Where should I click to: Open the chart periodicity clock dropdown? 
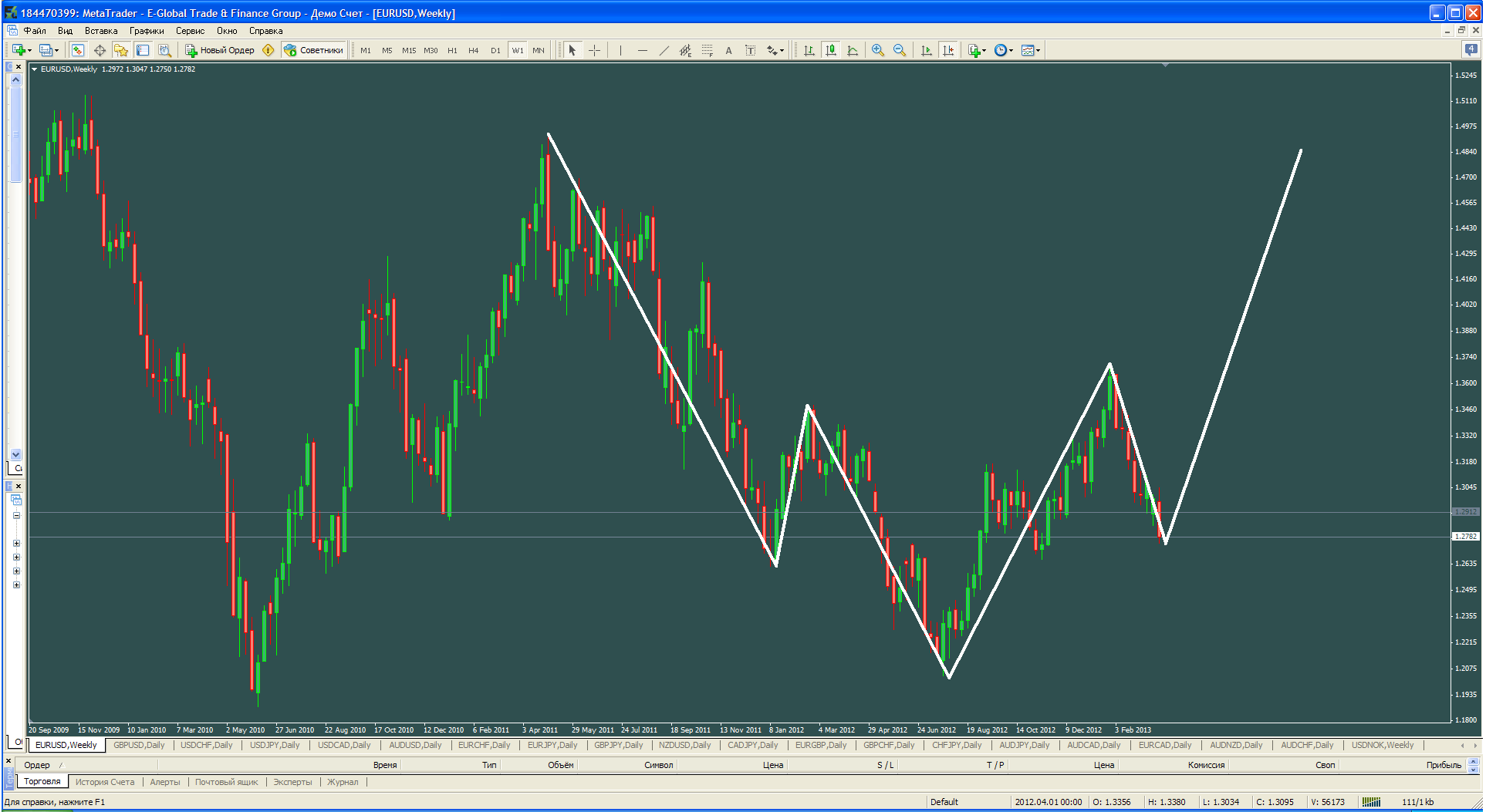[x=1003, y=50]
